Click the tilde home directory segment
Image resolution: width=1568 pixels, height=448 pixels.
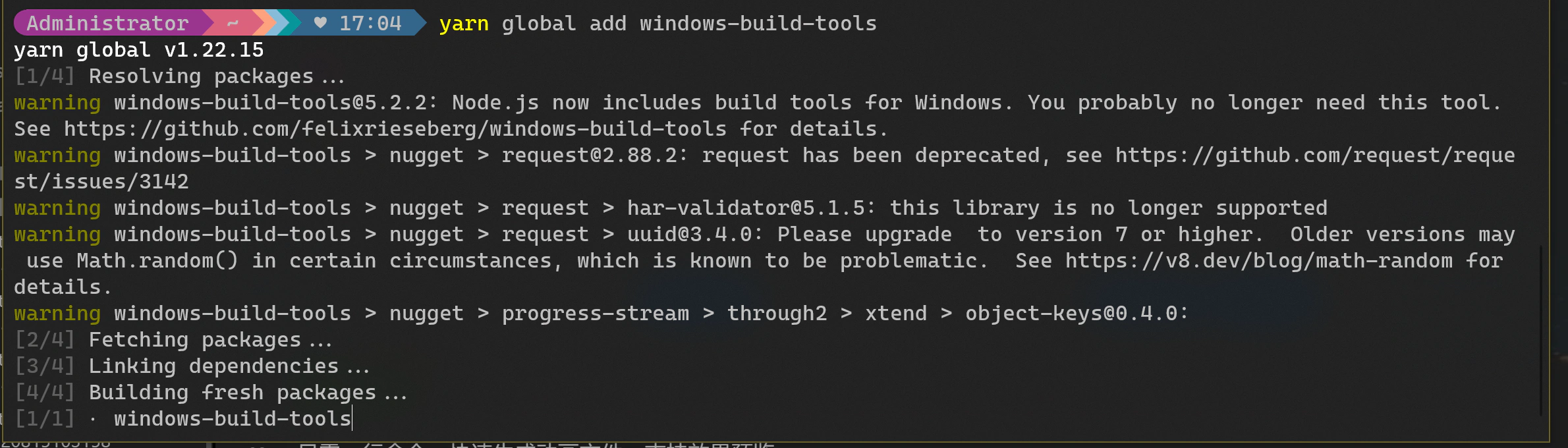(x=233, y=23)
